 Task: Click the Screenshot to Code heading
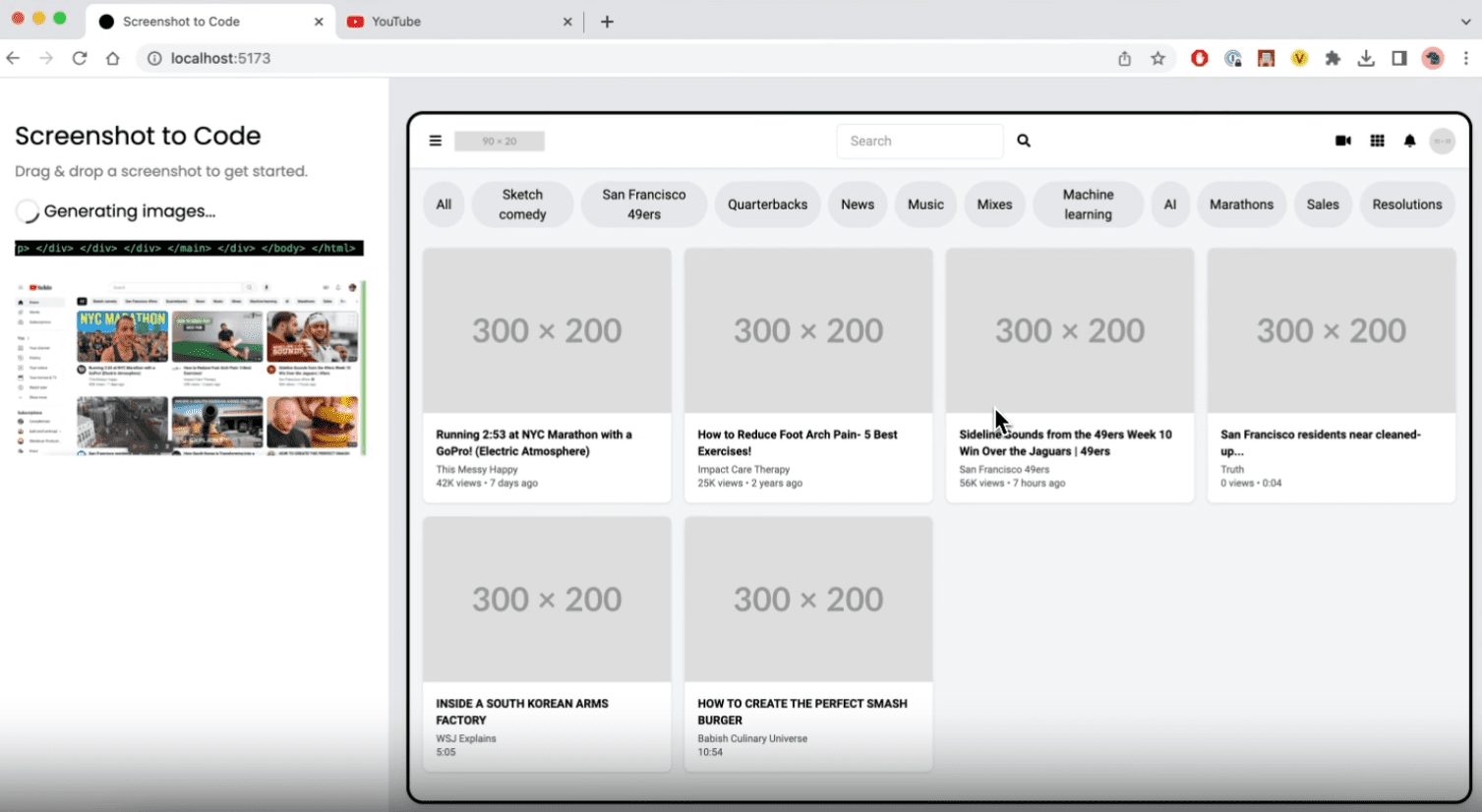[x=138, y=136]
